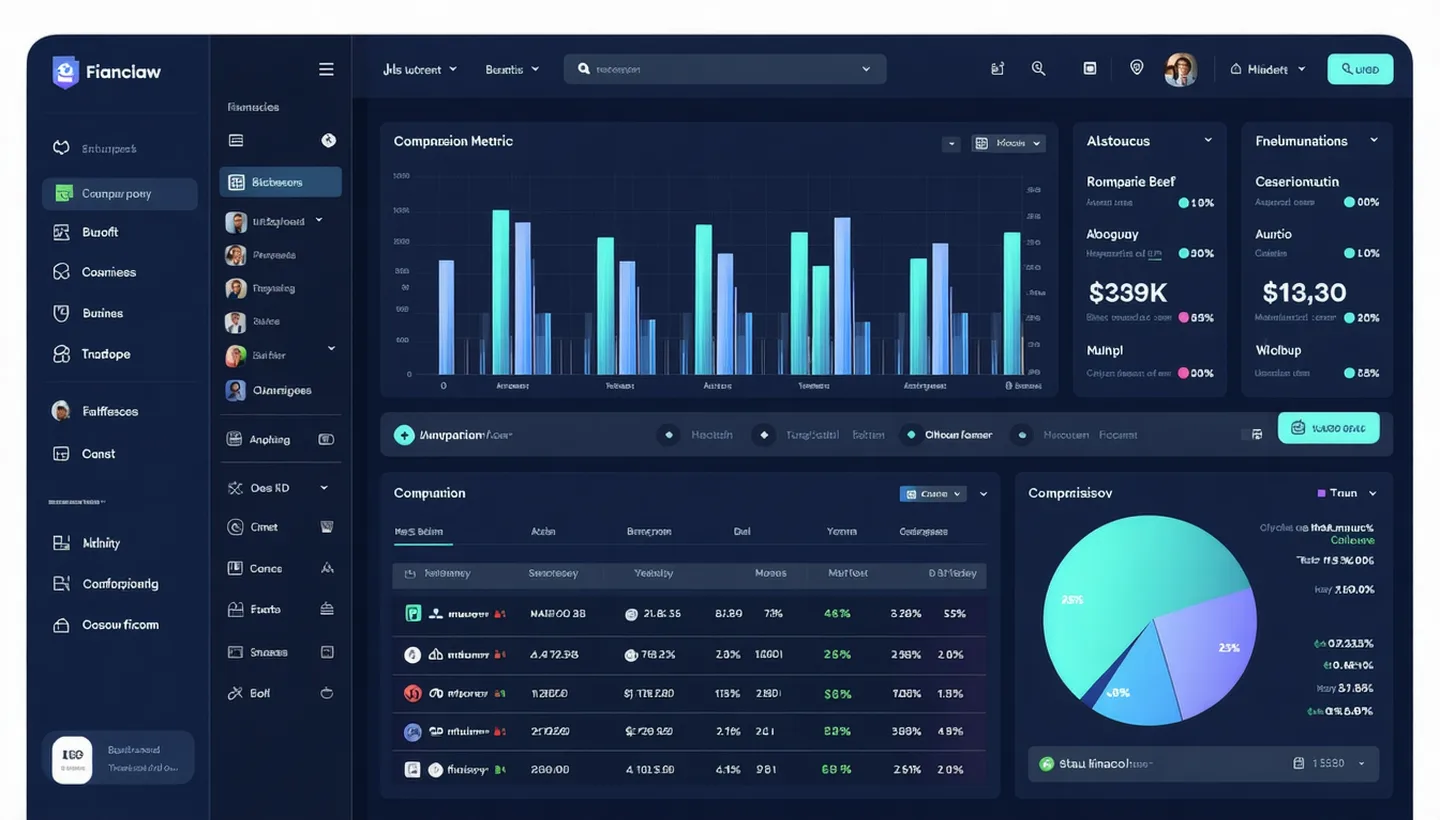Select the Conce item in the panel

280,568
